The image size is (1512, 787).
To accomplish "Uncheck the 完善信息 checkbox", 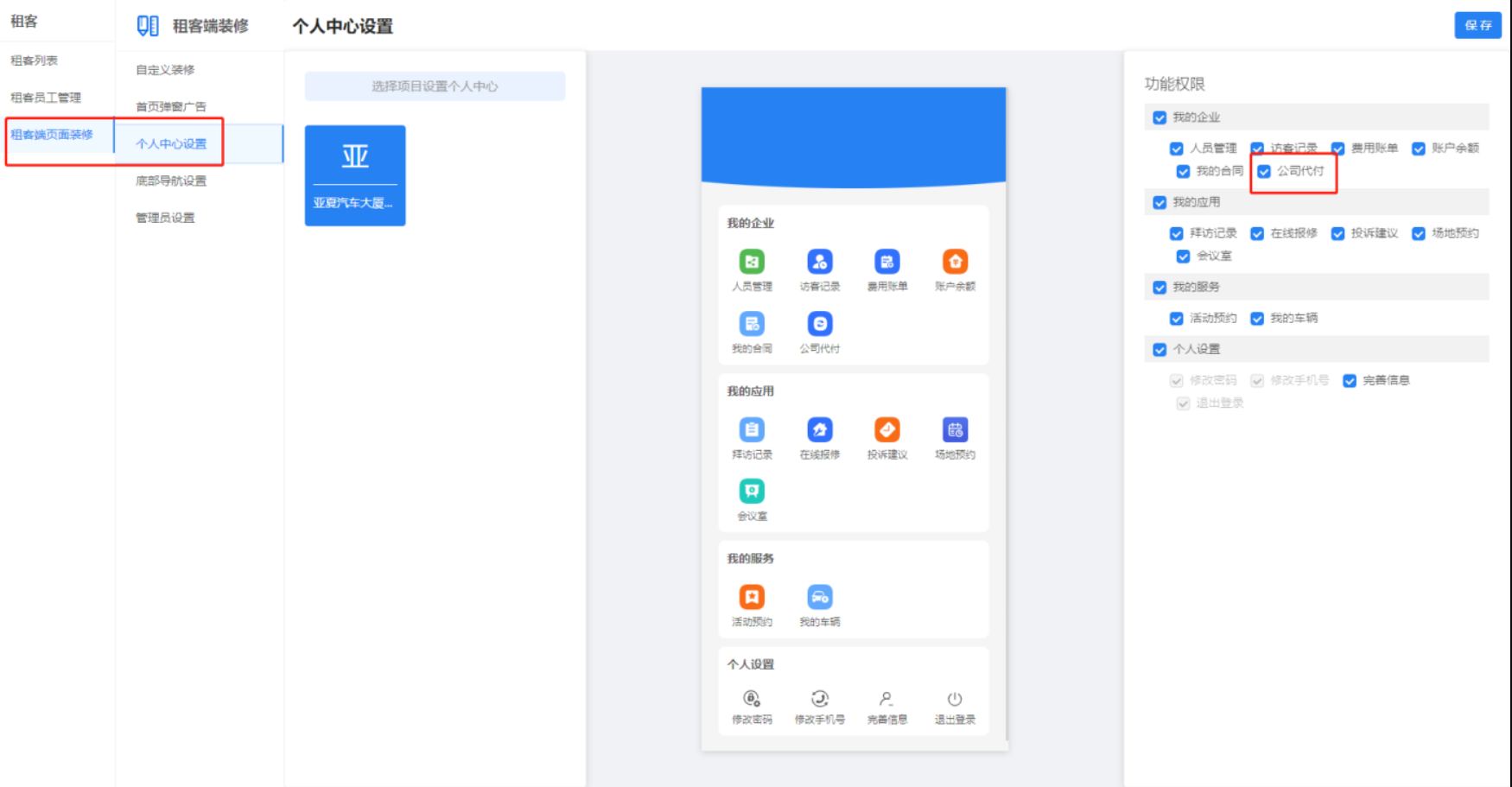I will click(x=1349, y=381).
